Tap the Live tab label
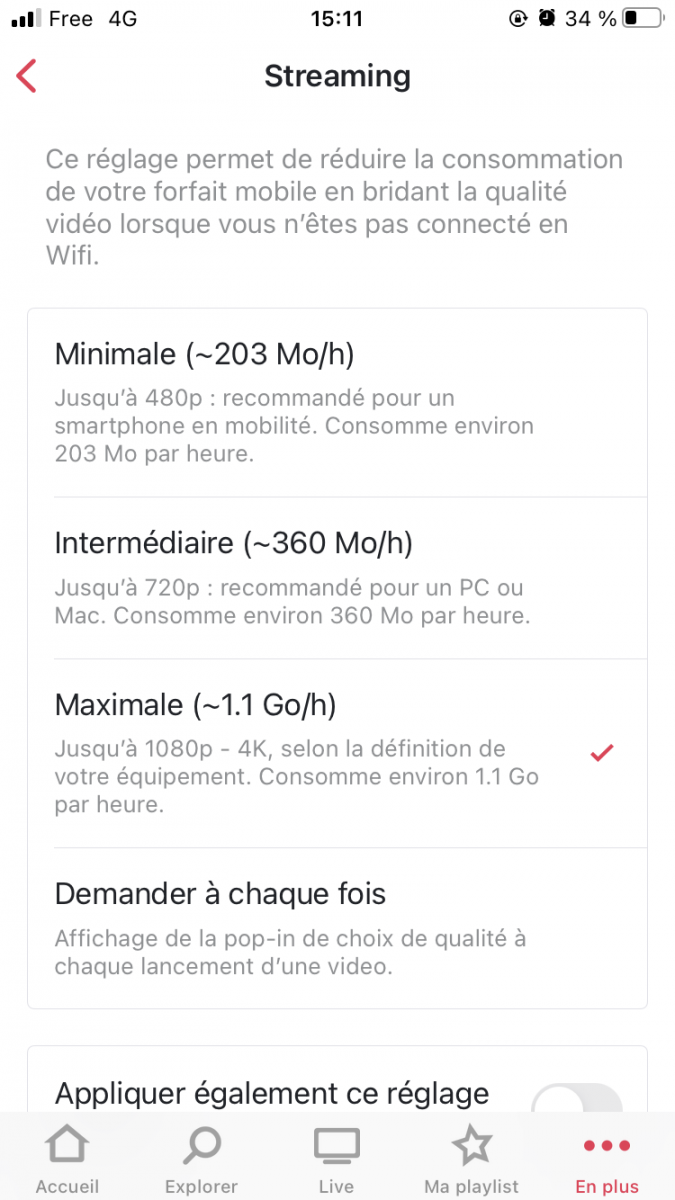 click(x=336, y=1187)
